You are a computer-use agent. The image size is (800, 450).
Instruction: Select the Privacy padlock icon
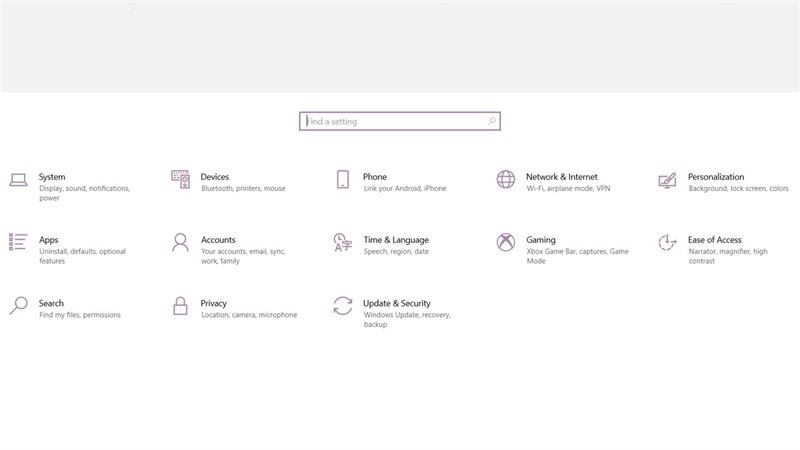tap(180, 305)
